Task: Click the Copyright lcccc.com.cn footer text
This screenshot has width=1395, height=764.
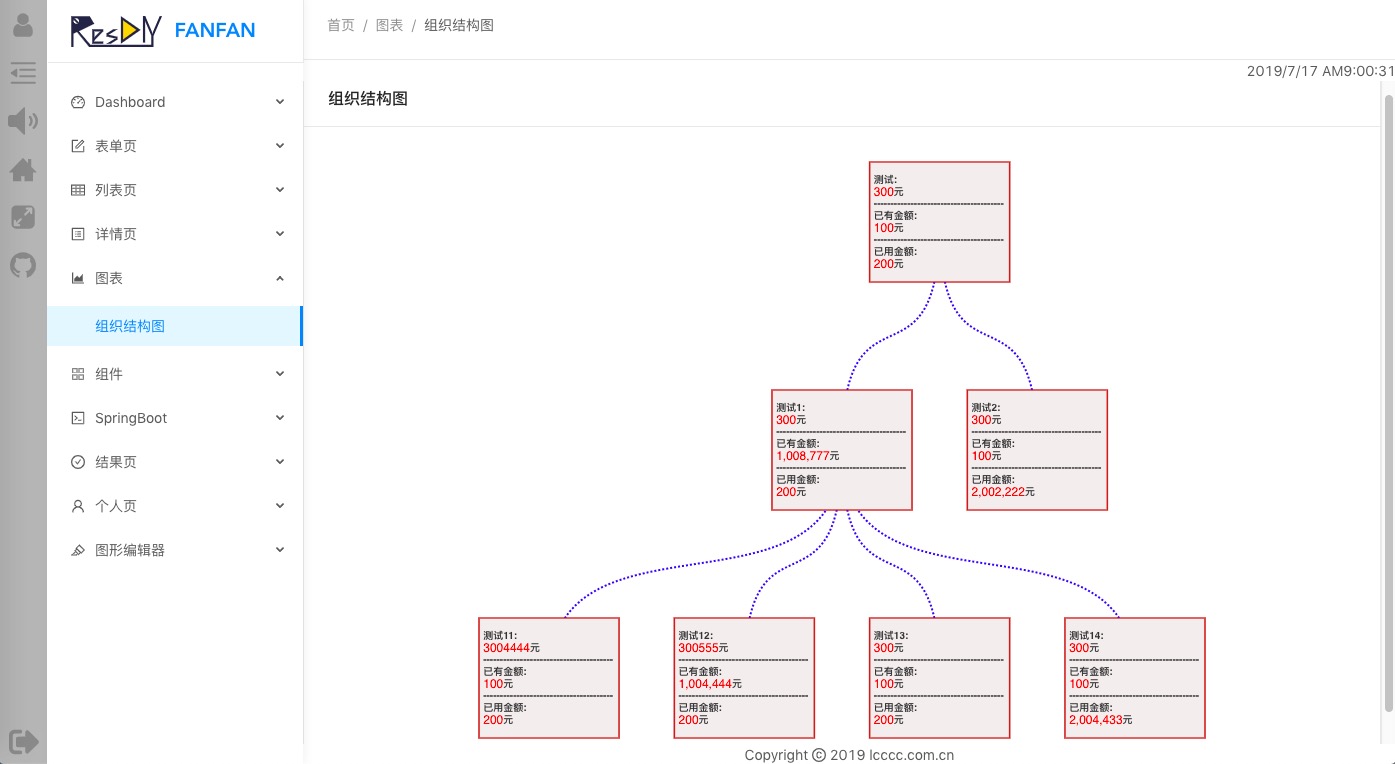Action: [849, 755]
